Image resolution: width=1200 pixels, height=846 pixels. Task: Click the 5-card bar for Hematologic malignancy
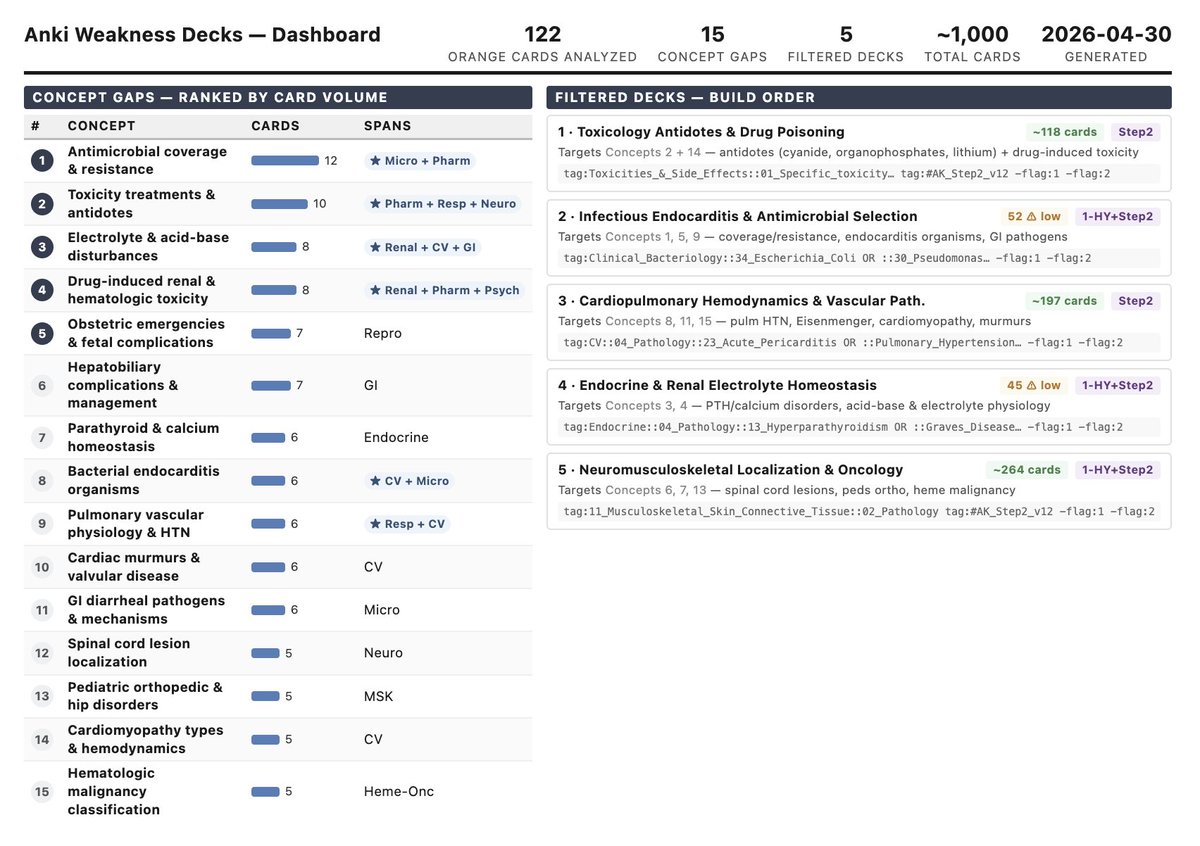(265, 791)
